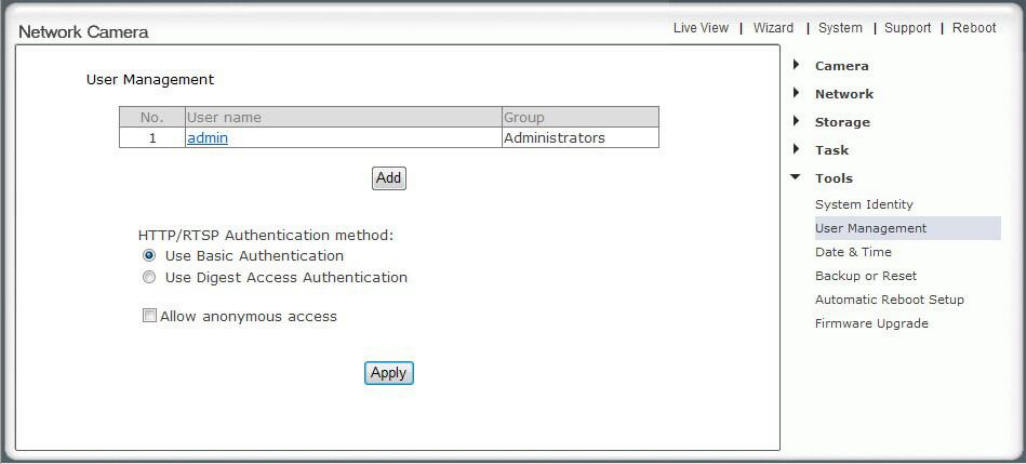Open System Identity in Tools menu
Image resolution: width=1026 pixels, height=464 pixels.
pos(864,204)
